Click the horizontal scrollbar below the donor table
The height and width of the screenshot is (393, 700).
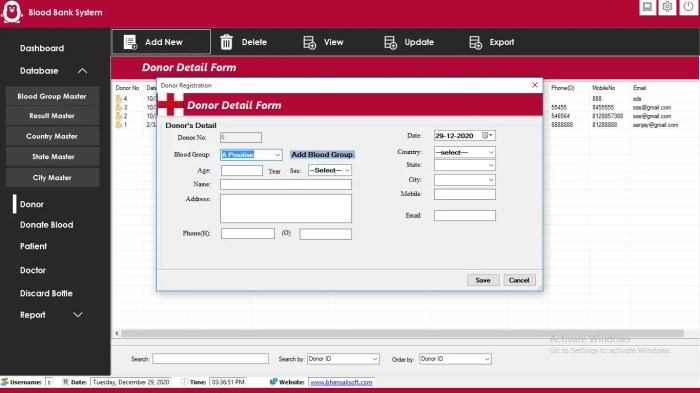(402, 333)
